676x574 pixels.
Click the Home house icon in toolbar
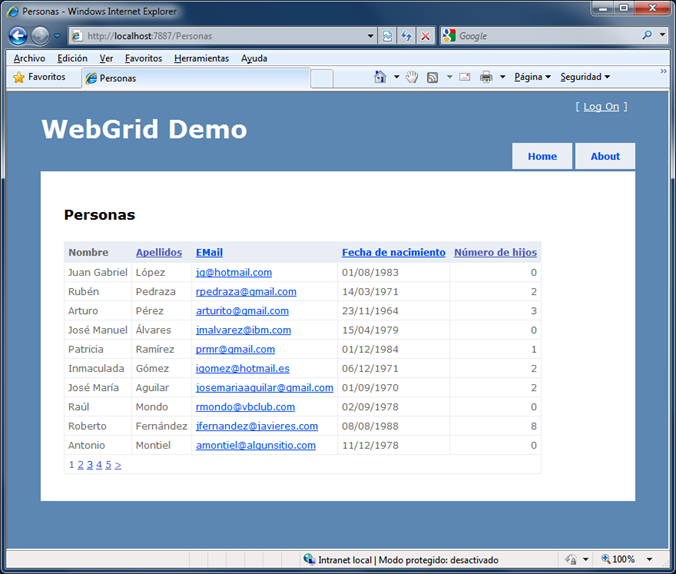pyautogui.click(x=380, y=77)
